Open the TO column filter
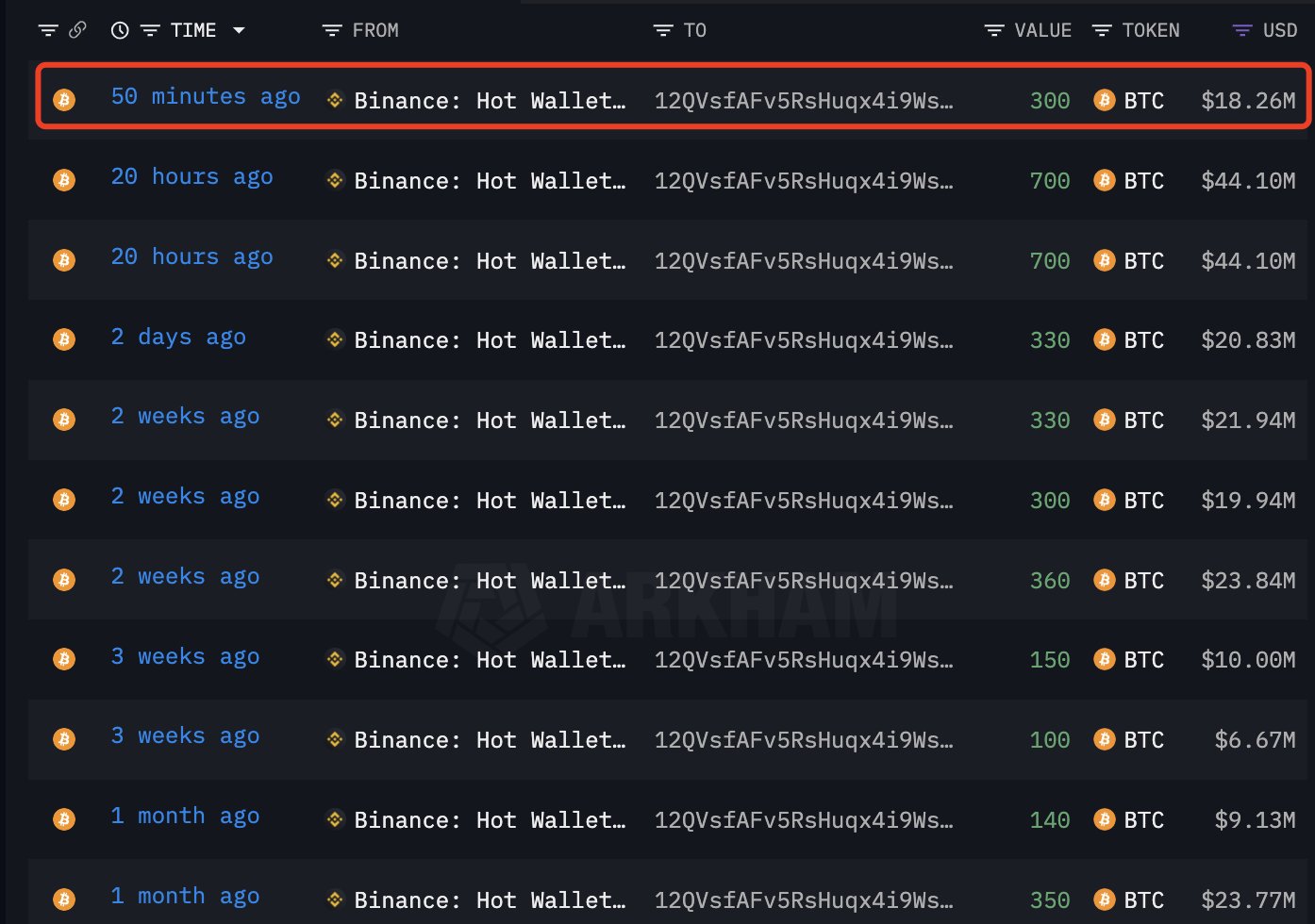1315x924 pixels. click(x=663, y=31)
